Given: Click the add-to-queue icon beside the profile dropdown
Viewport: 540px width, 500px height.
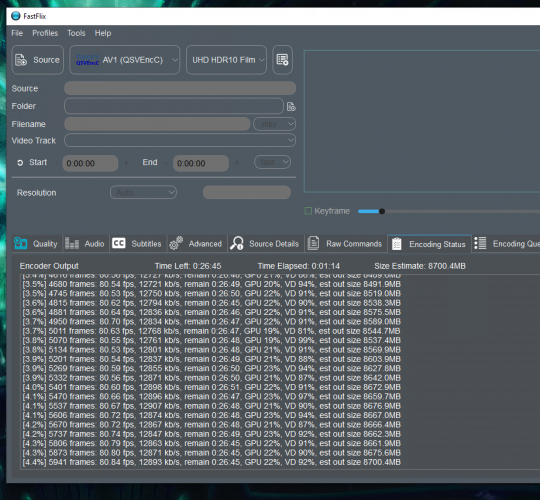Looking at the screenshot, I should tap(282, 60).
